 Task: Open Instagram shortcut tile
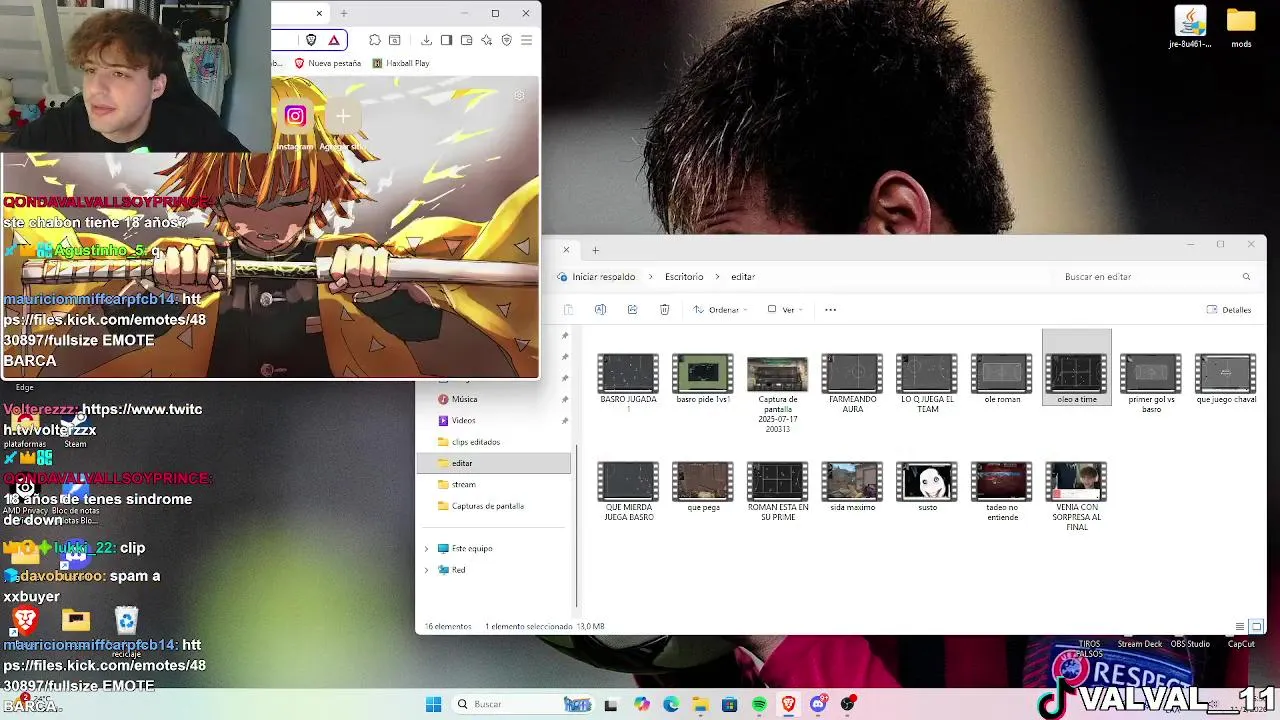(x=295, y=116)
